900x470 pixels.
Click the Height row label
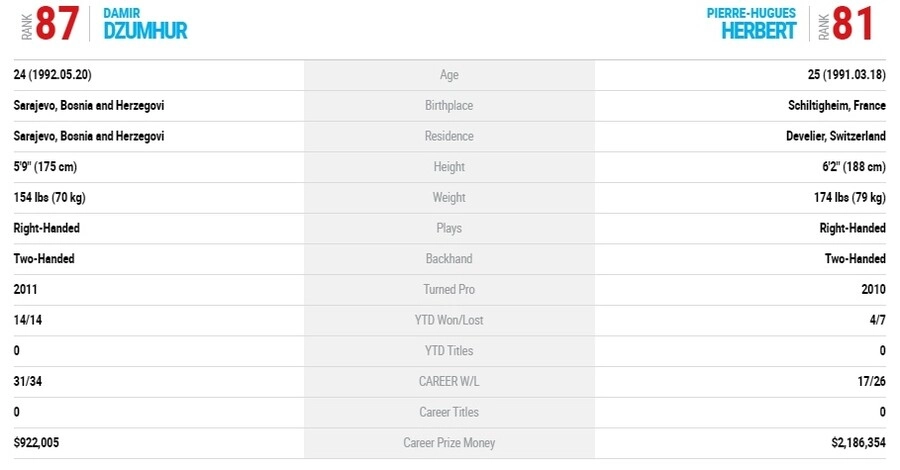point(449,167)
